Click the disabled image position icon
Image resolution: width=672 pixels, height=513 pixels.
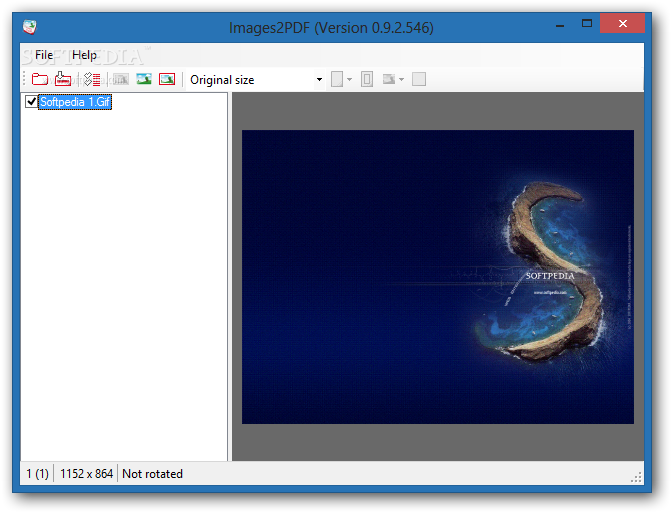coord(389,79)
